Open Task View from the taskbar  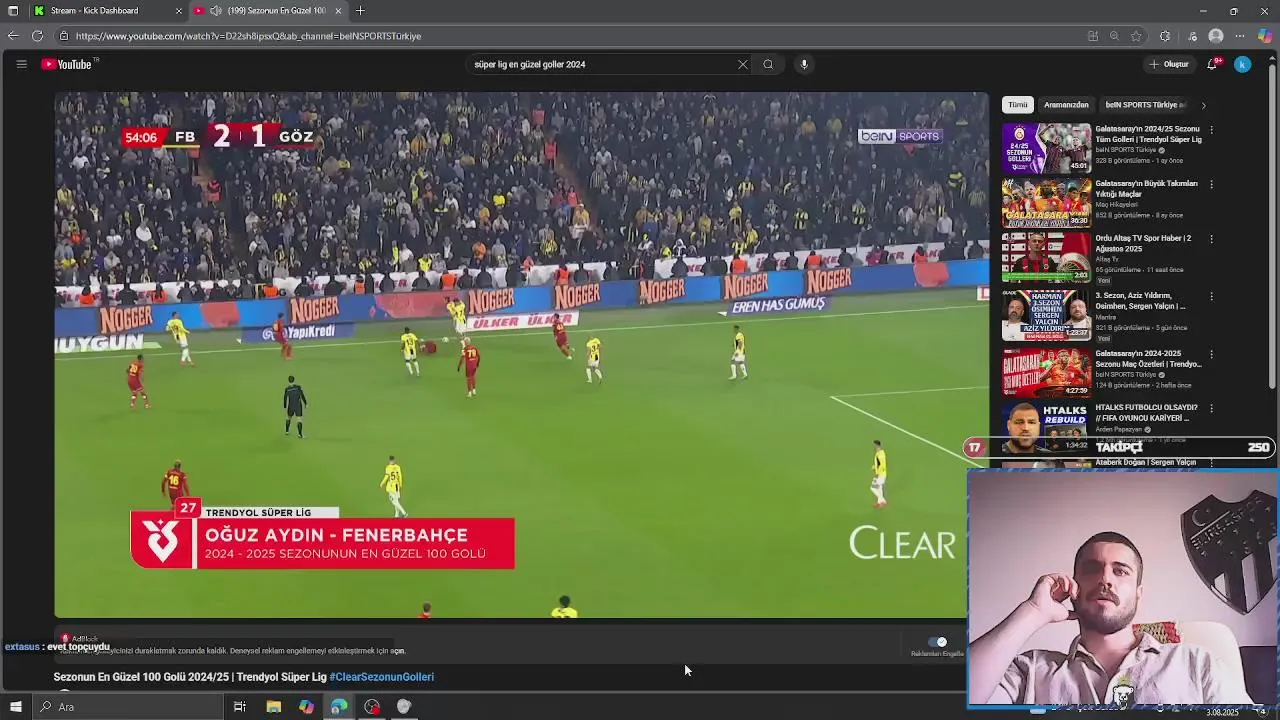pyautogui.click(x=240, y=707)
